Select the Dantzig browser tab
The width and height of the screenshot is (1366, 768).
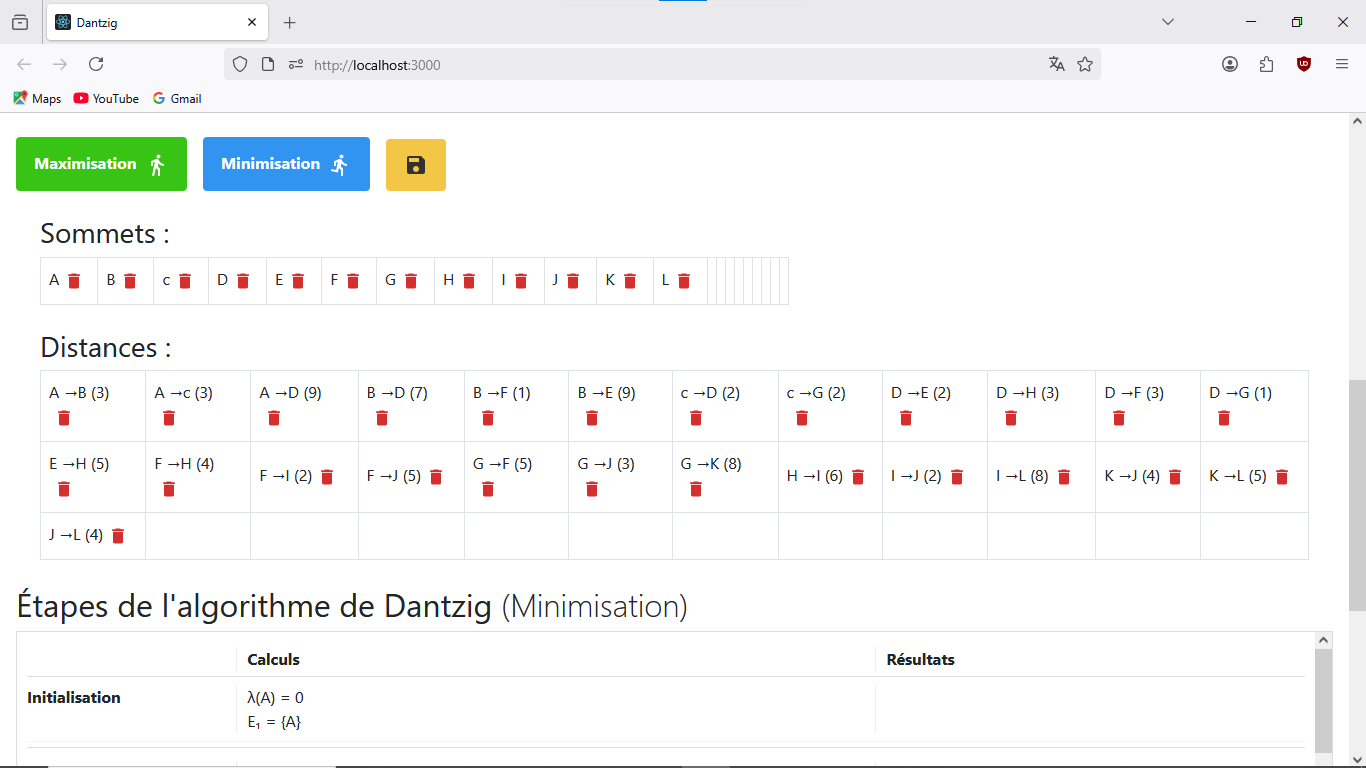[x=156, y=22]
